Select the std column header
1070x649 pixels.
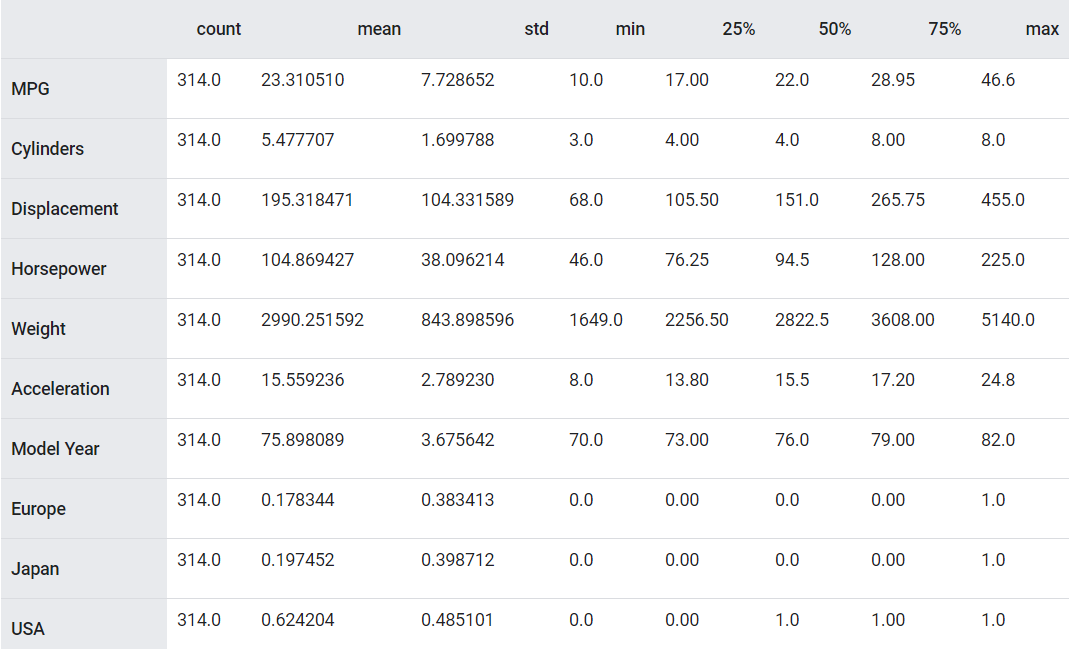(536, 29)
